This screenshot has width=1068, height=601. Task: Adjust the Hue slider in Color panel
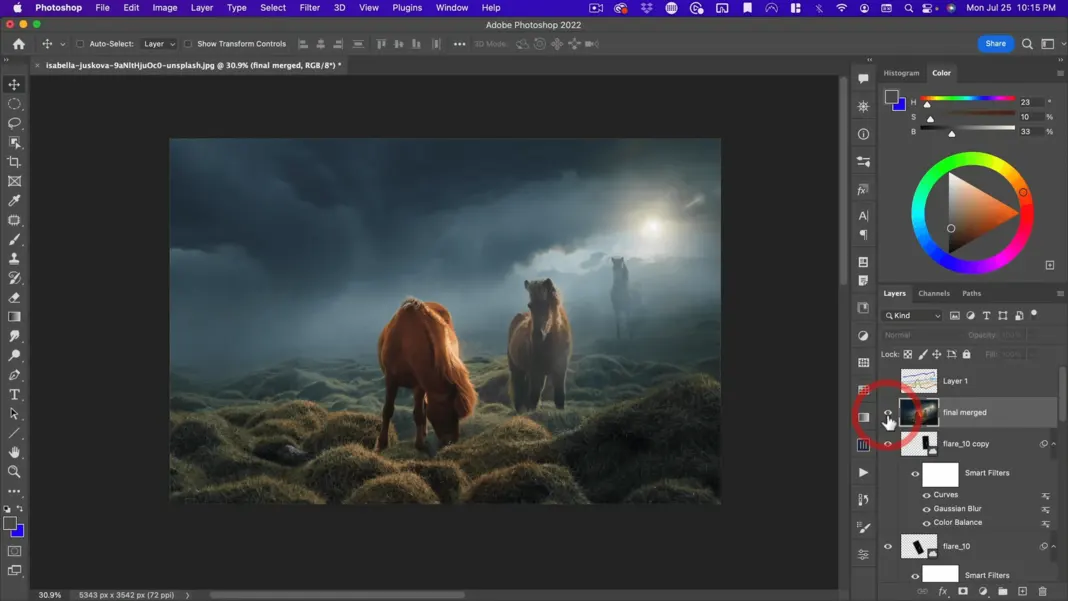(x=927, y=103)
